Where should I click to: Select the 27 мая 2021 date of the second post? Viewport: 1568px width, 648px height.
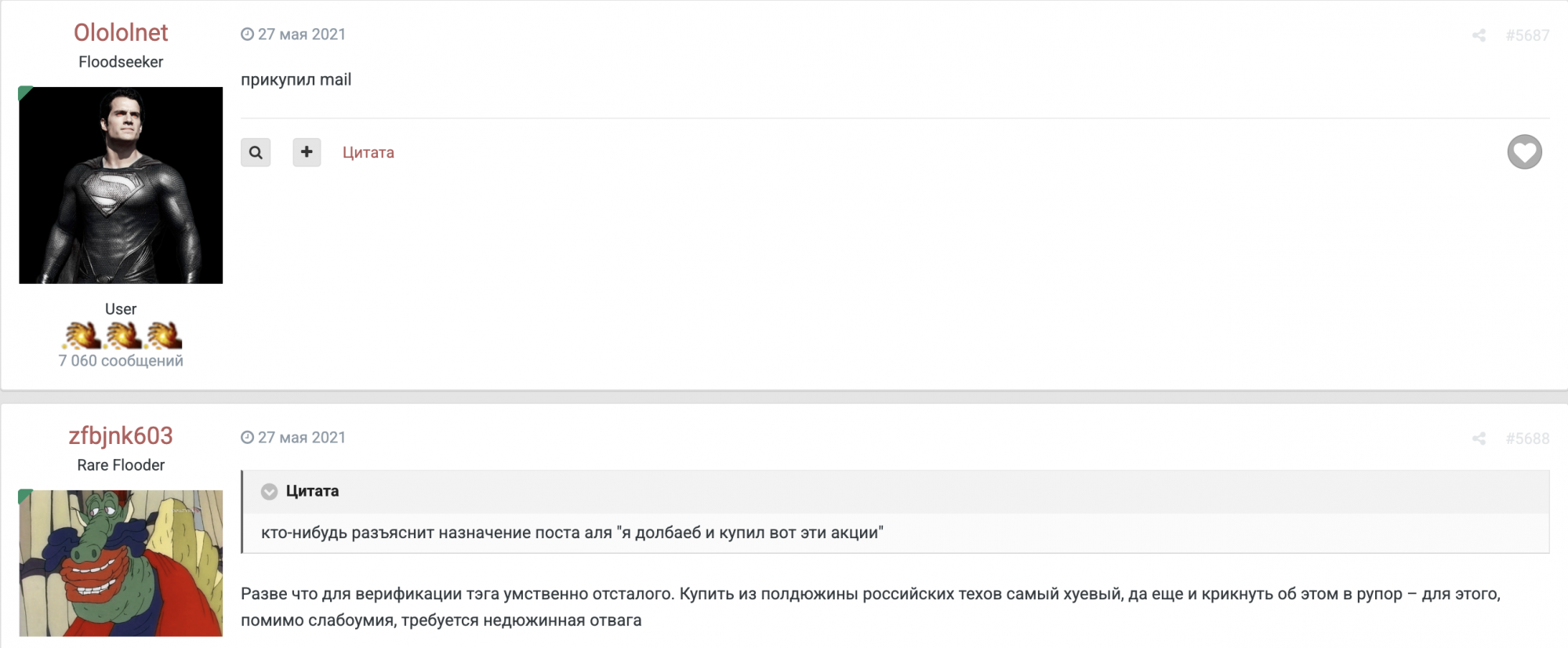[302, 437]
